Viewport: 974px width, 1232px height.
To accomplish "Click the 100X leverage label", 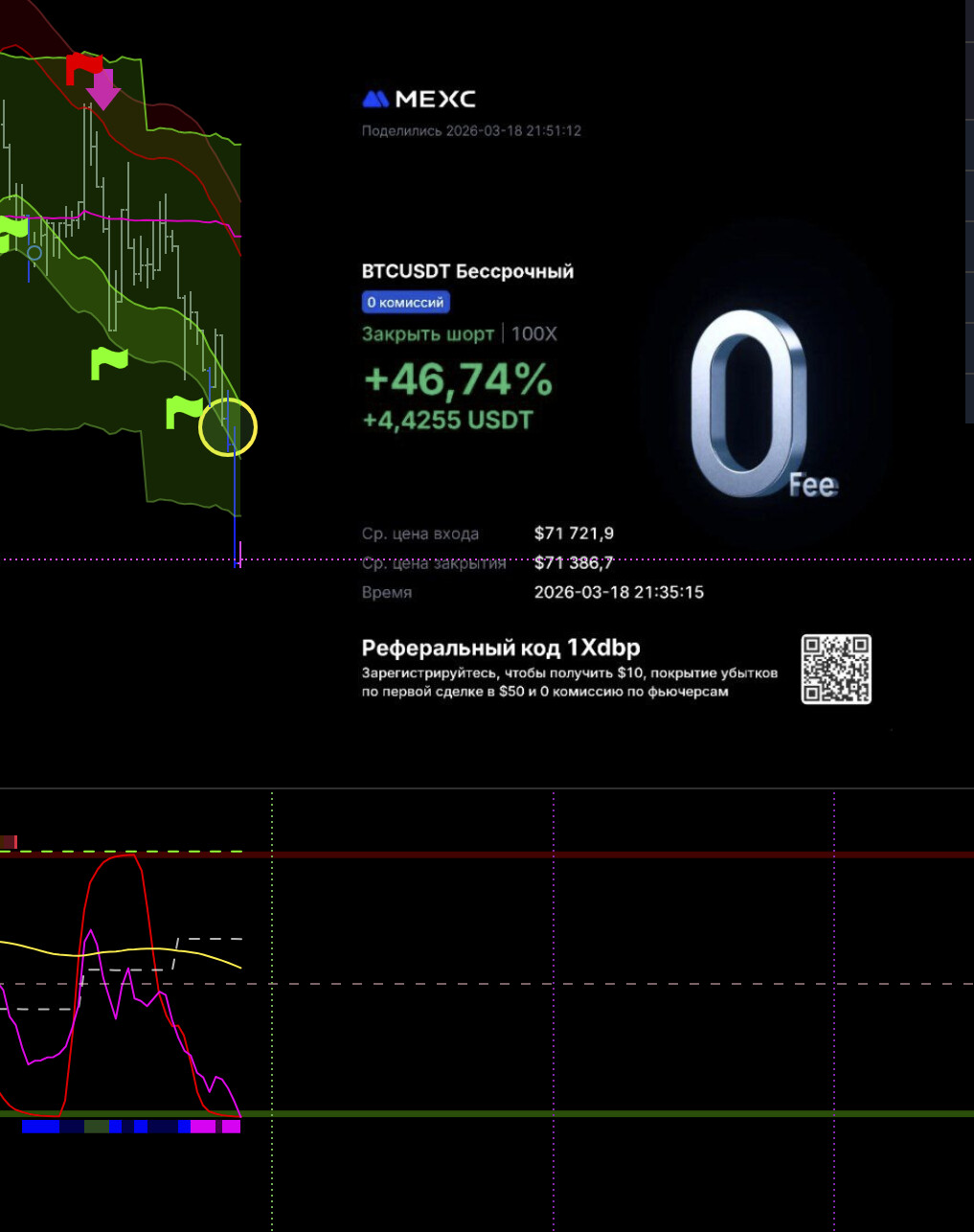I will (533, 334).
